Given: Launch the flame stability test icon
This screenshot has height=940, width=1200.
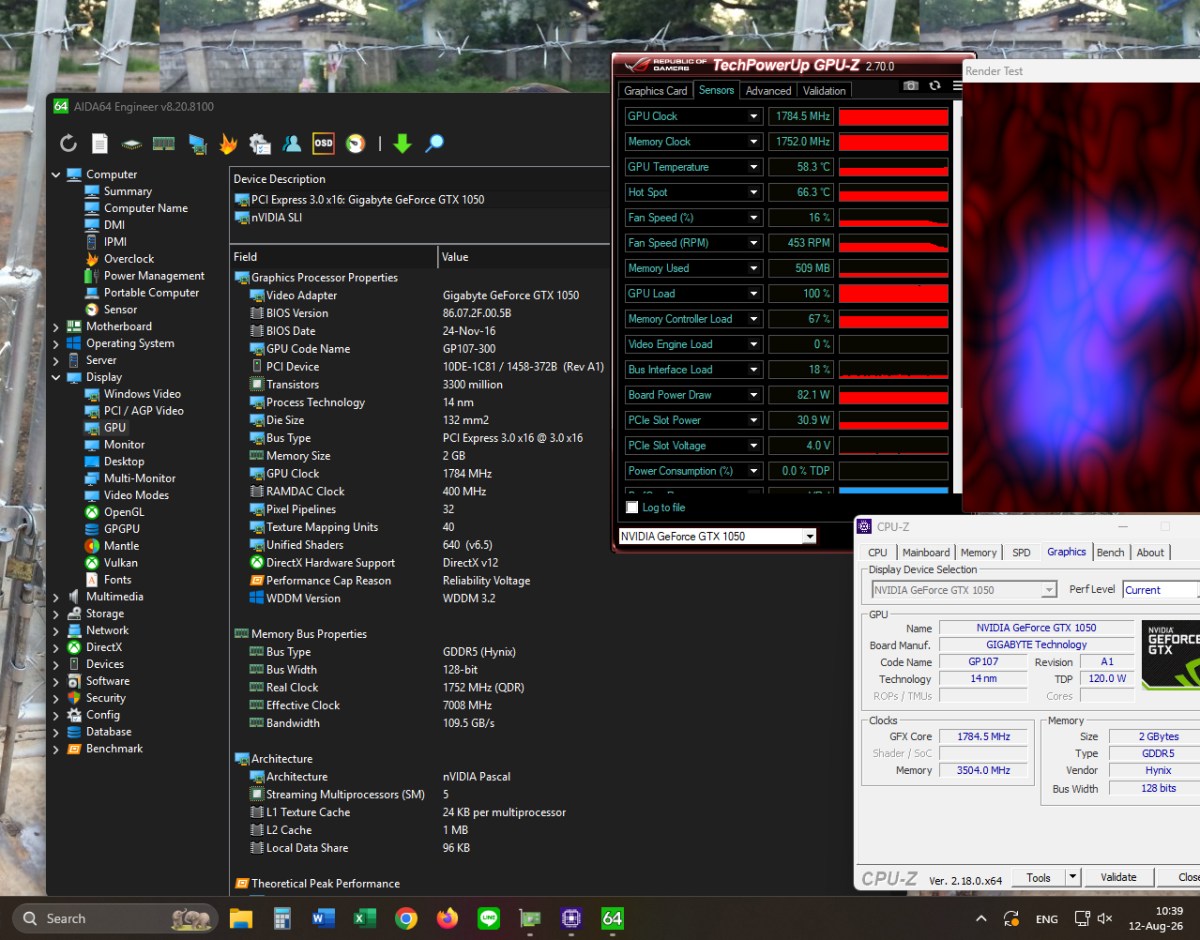Looking at the screenshot, I should point(228,144).
